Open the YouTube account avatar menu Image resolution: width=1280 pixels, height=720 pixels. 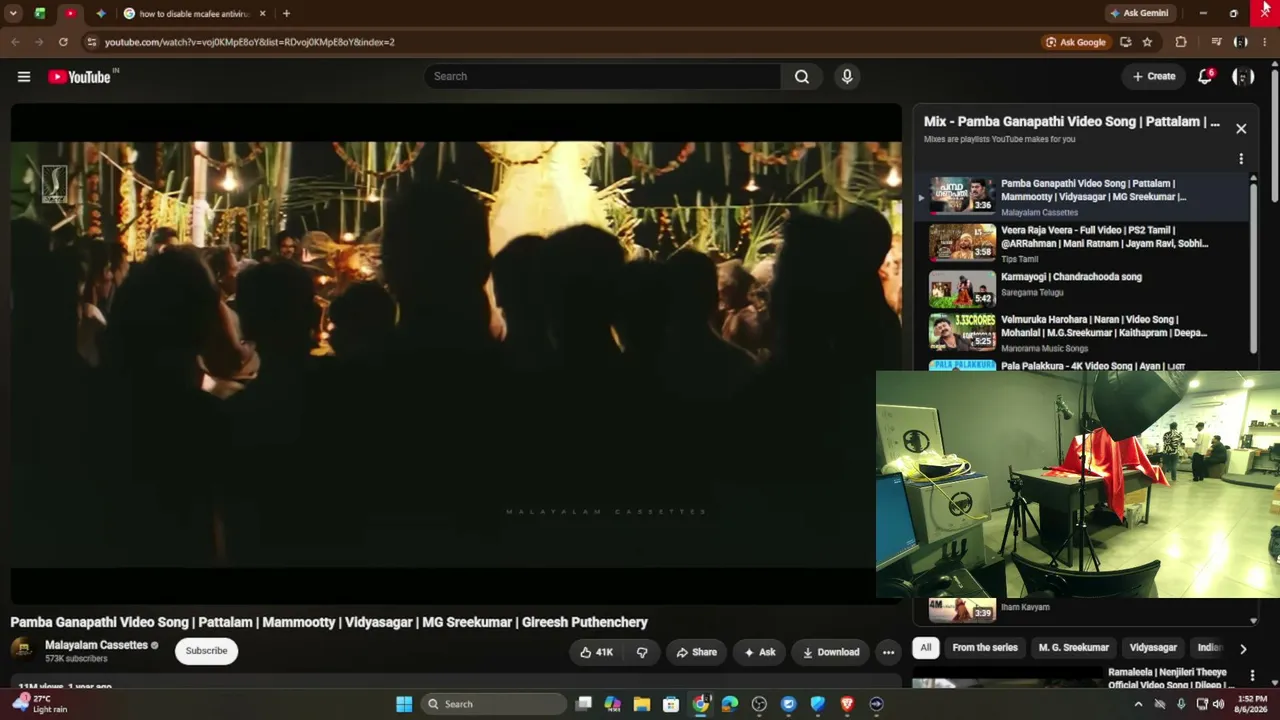1243,77
